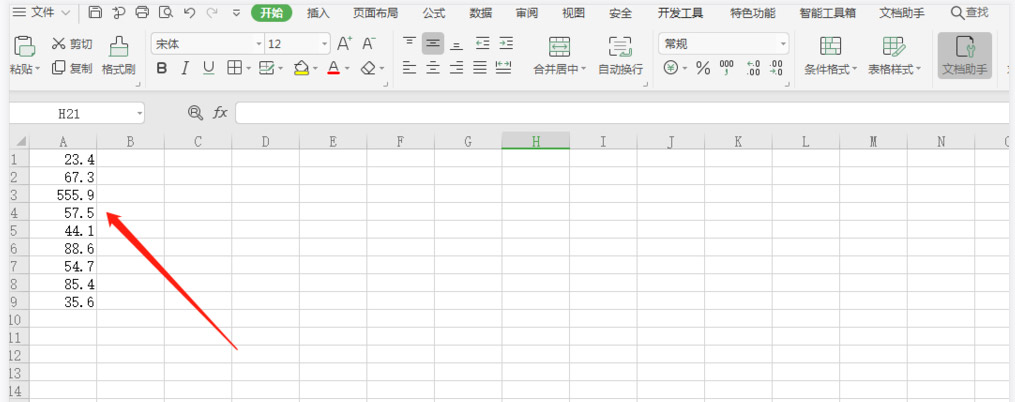
Task: Activate Format Painter (格式刷)
Action: pyautogui.click(x=118, y=56)
